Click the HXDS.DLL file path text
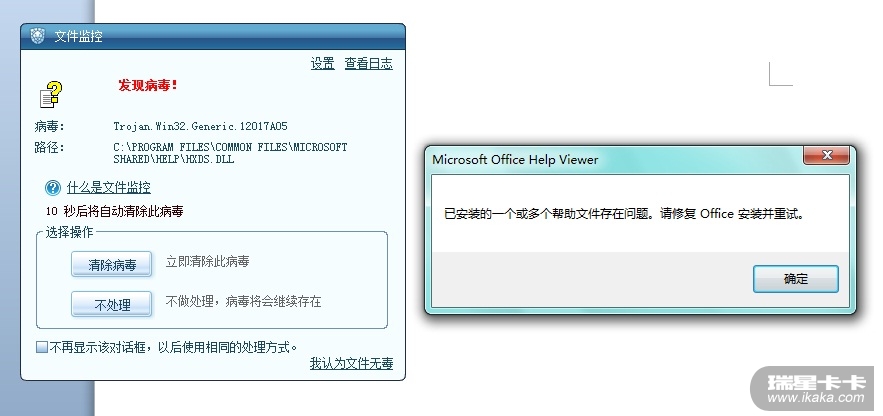The width and height of the screenshot is (883, 416). point(230,153)
